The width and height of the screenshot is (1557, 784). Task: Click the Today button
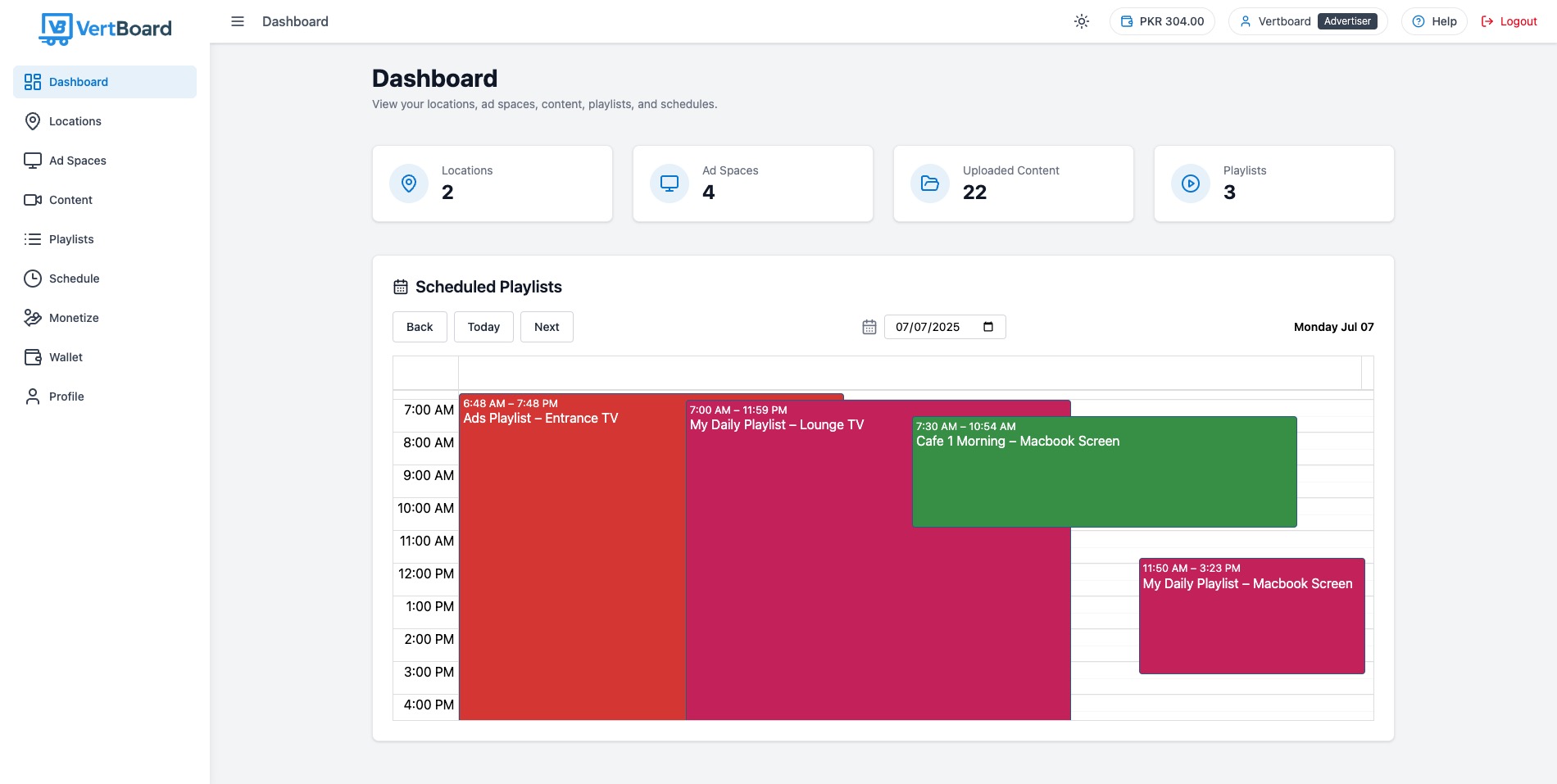point(483,327)
